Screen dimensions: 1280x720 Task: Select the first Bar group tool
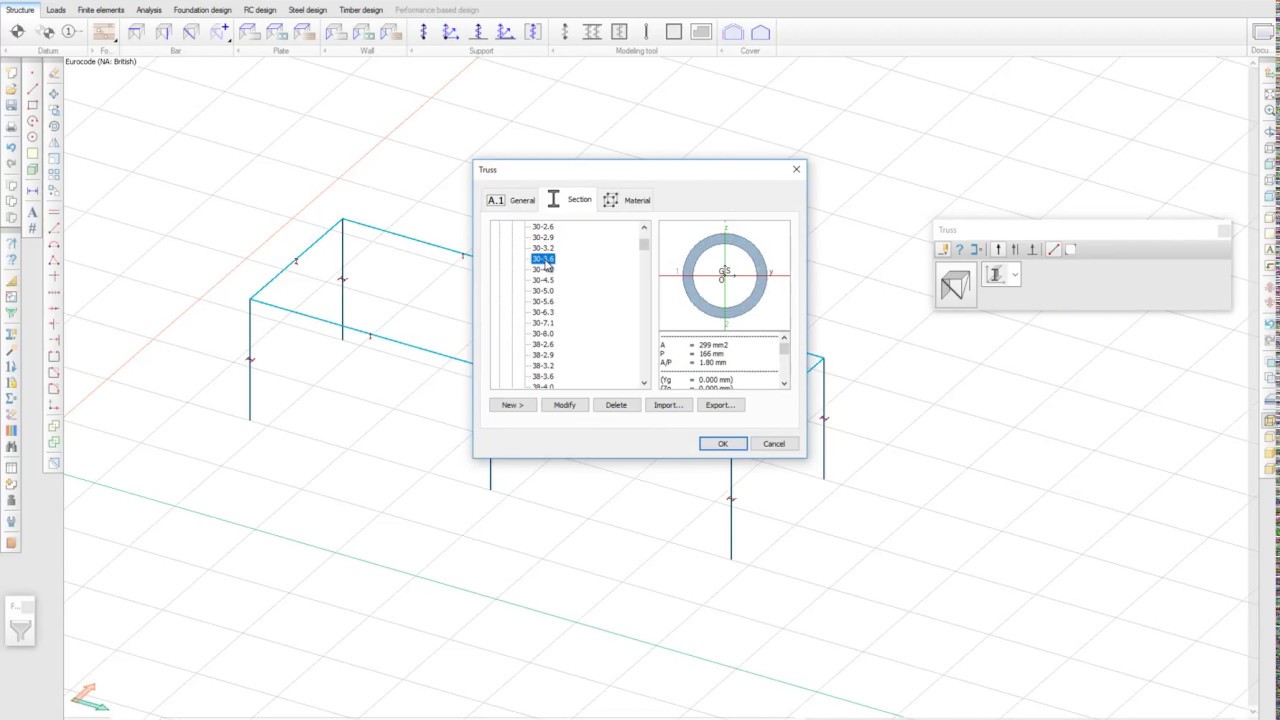tap(135, 32)
